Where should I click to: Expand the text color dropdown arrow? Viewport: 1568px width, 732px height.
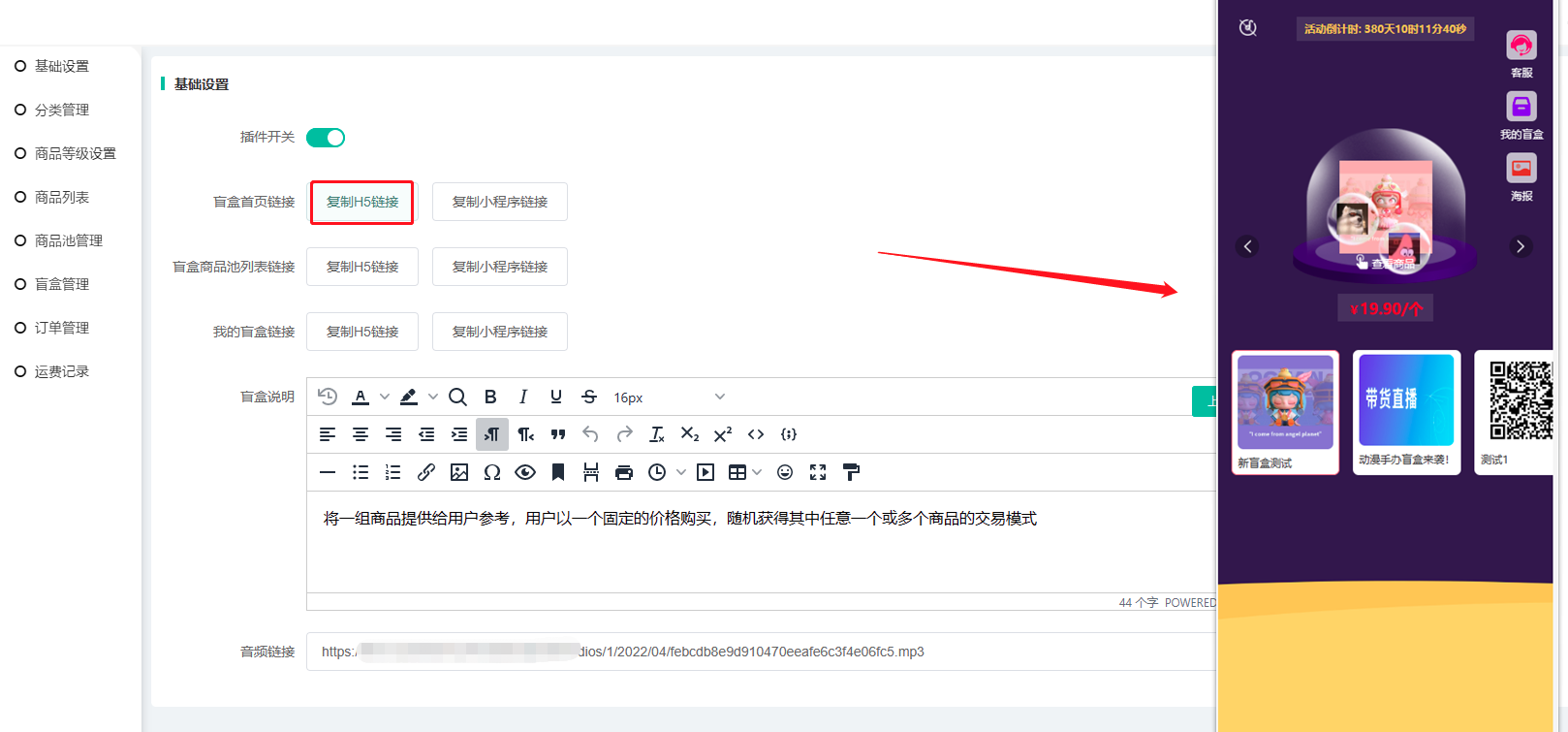[385, 397]
